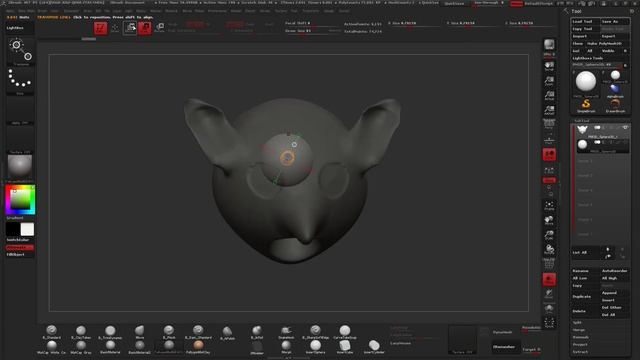The image size is (640, 360).
Task: Choose the B_ClayTubes brush
Action: tap(81, 332)
